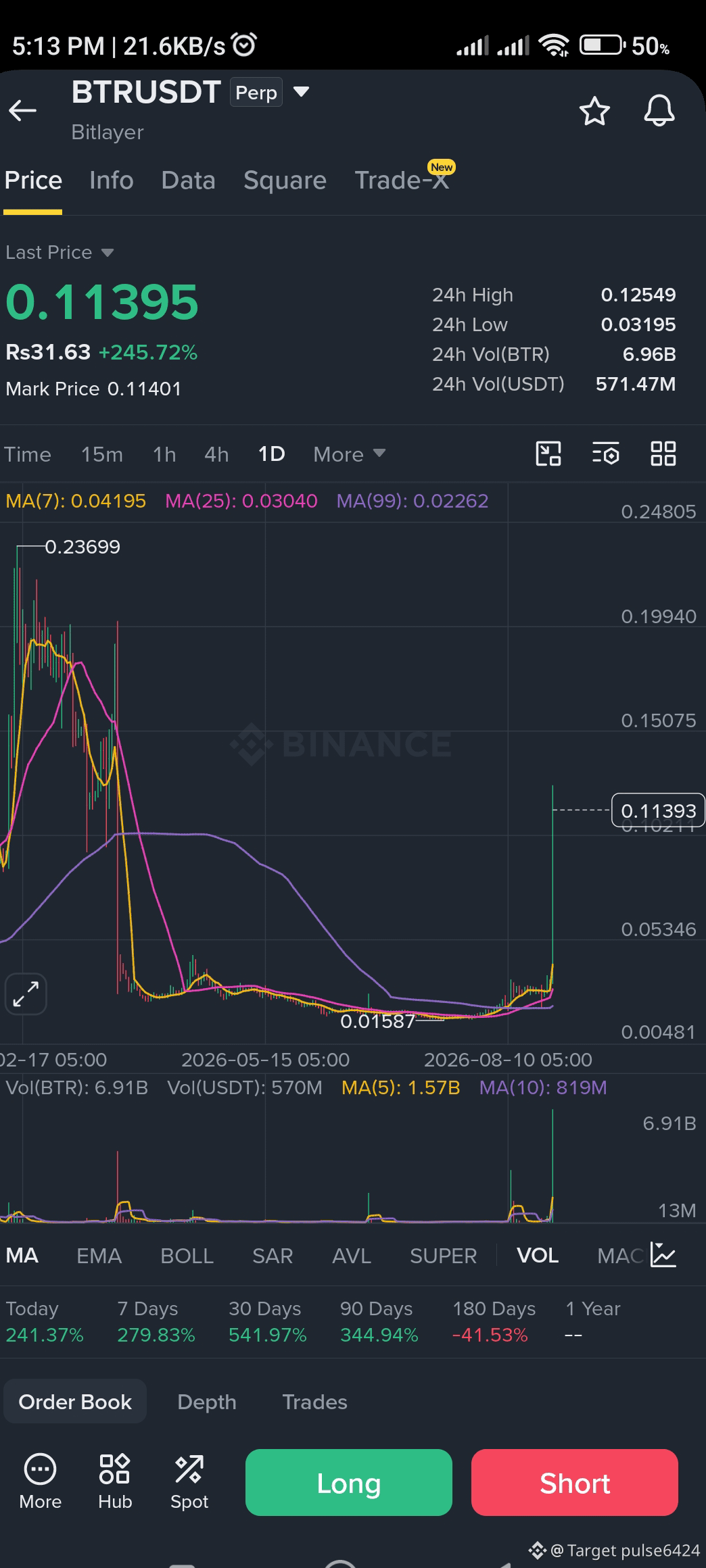Open the Data tab

[x=189, y=180]
